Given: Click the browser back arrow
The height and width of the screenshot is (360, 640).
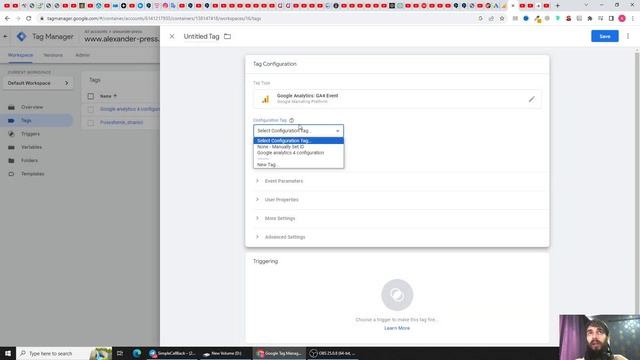Looking at the screenshot, I should [x=7, y=18].
